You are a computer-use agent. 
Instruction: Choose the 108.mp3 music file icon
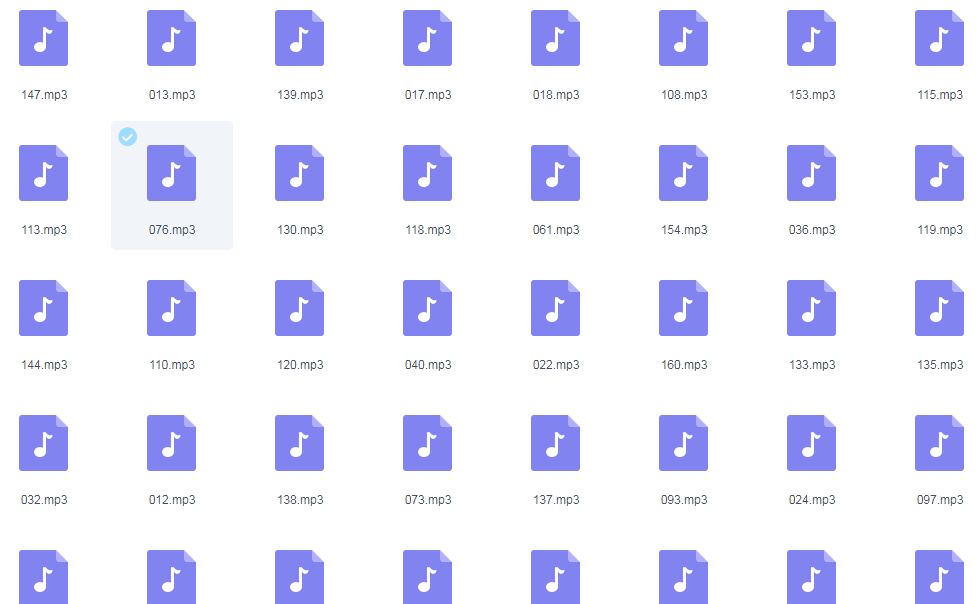[684, 38]
